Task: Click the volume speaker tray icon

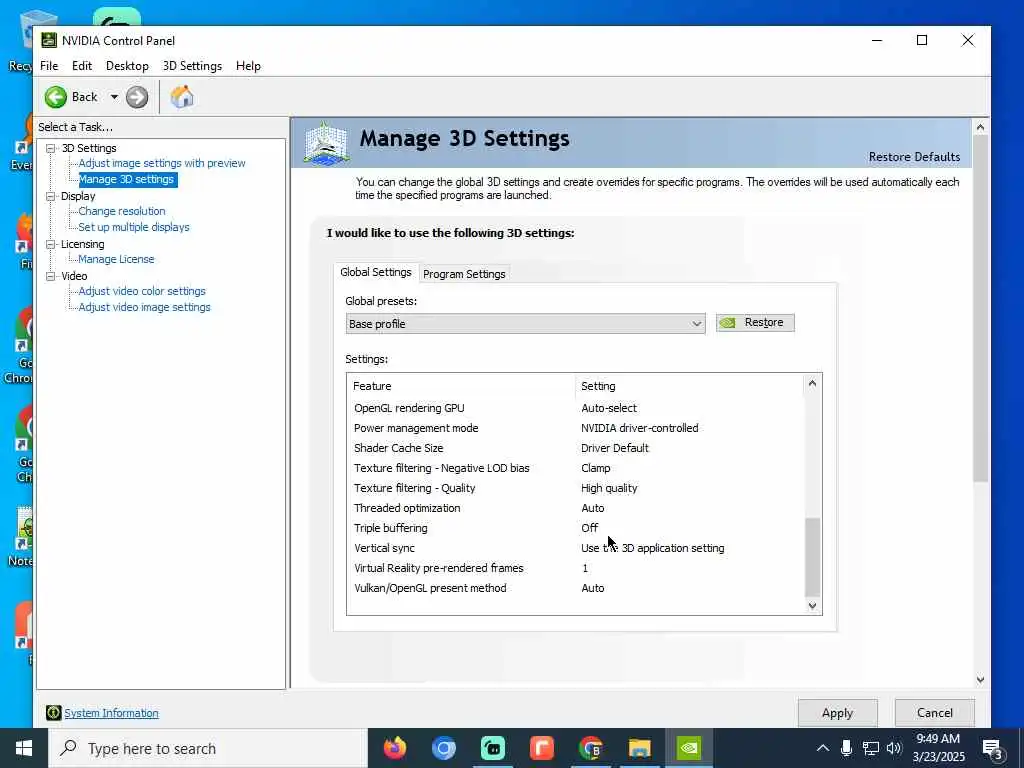Action: [x=894, y=748]
